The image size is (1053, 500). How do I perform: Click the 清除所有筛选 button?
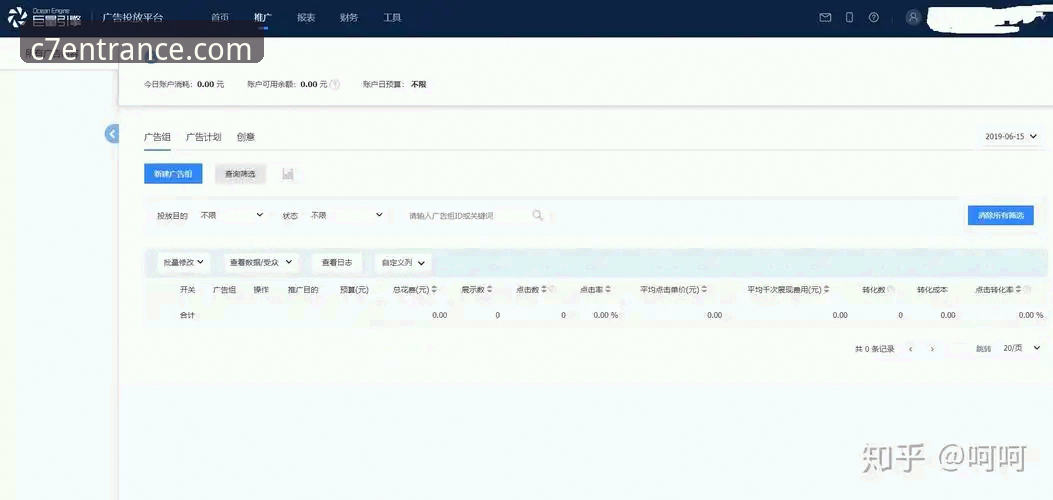(1001, 215)
